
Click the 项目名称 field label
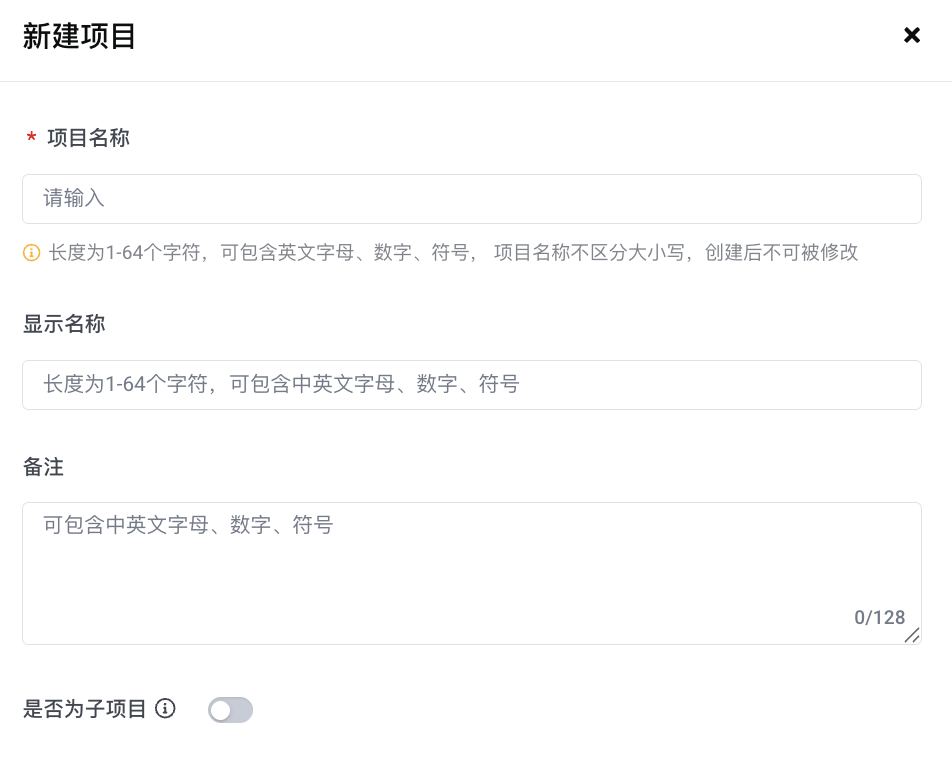pyautogui.click(x=88, y=138)
